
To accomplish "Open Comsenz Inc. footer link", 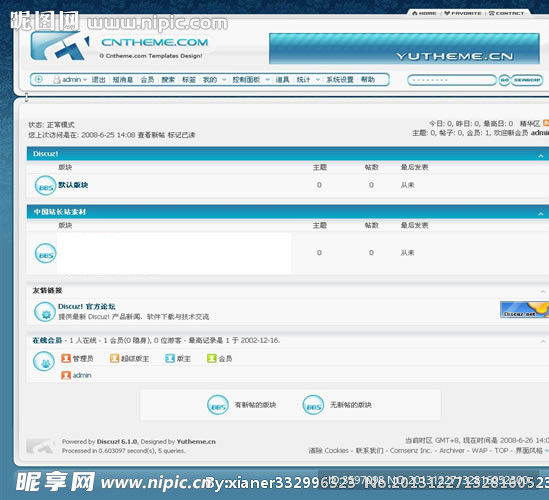I will point(411,451).
